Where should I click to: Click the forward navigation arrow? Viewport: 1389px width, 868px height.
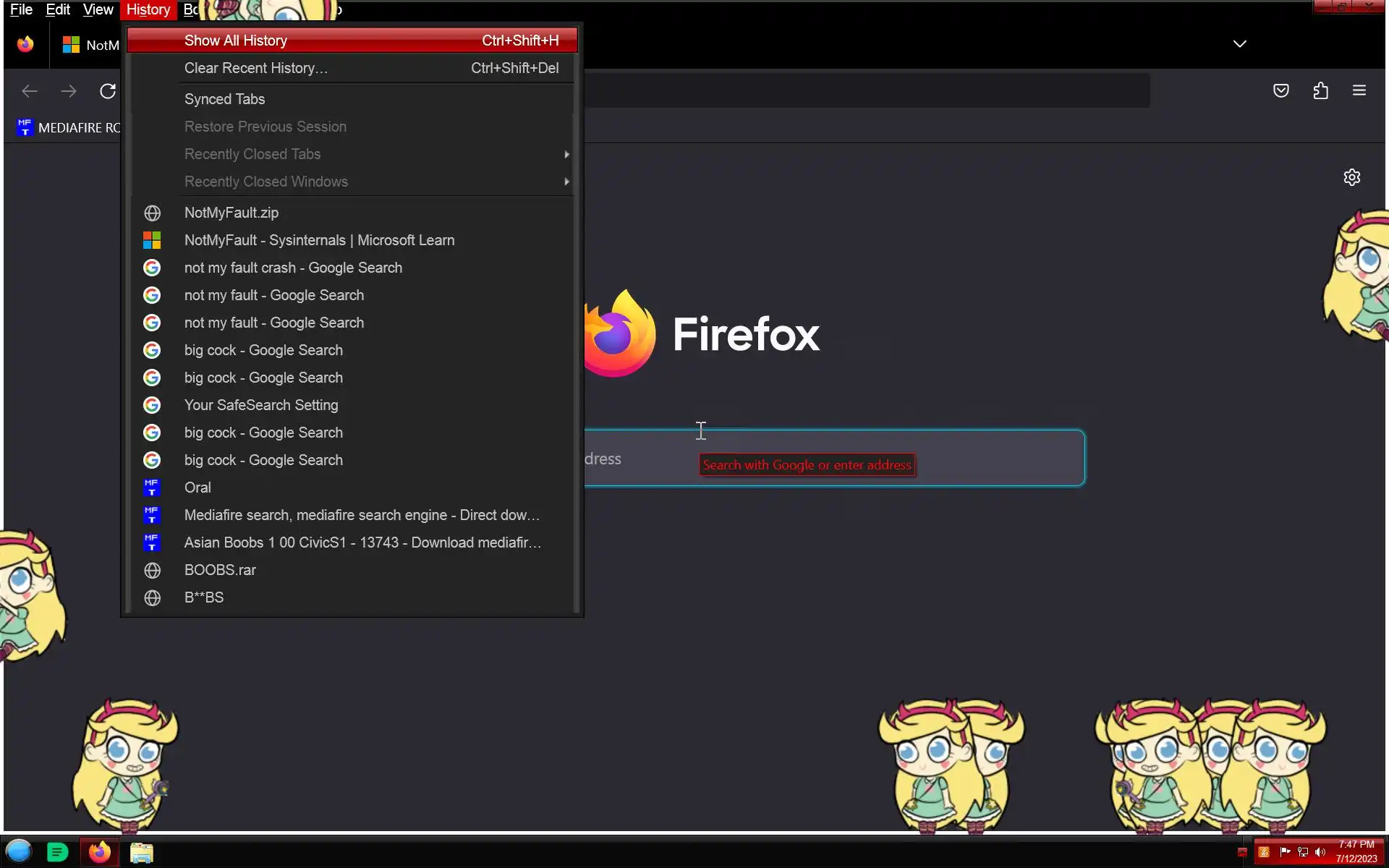coord(69,91)
